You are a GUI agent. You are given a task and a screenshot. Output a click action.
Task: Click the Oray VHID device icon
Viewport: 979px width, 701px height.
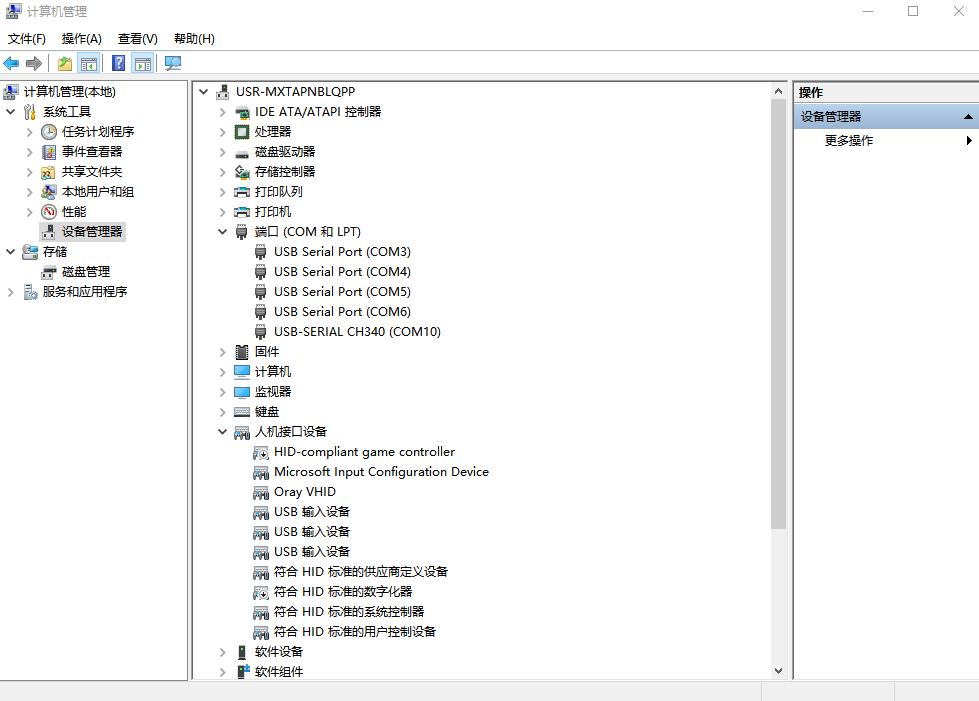pos(261,492)
